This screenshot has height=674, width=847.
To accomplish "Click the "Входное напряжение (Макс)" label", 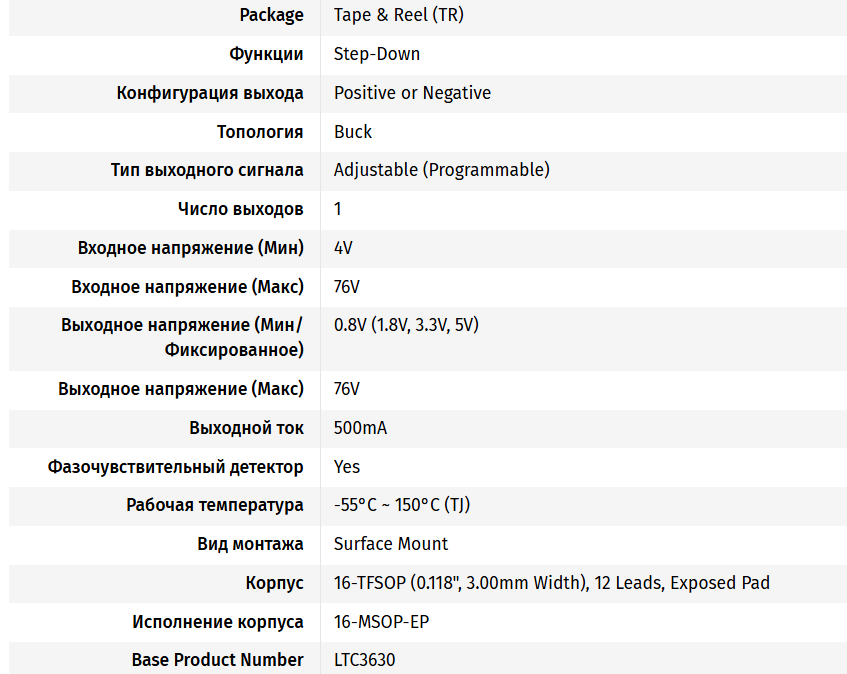I will pyautogui.click(x=187, y=287).
